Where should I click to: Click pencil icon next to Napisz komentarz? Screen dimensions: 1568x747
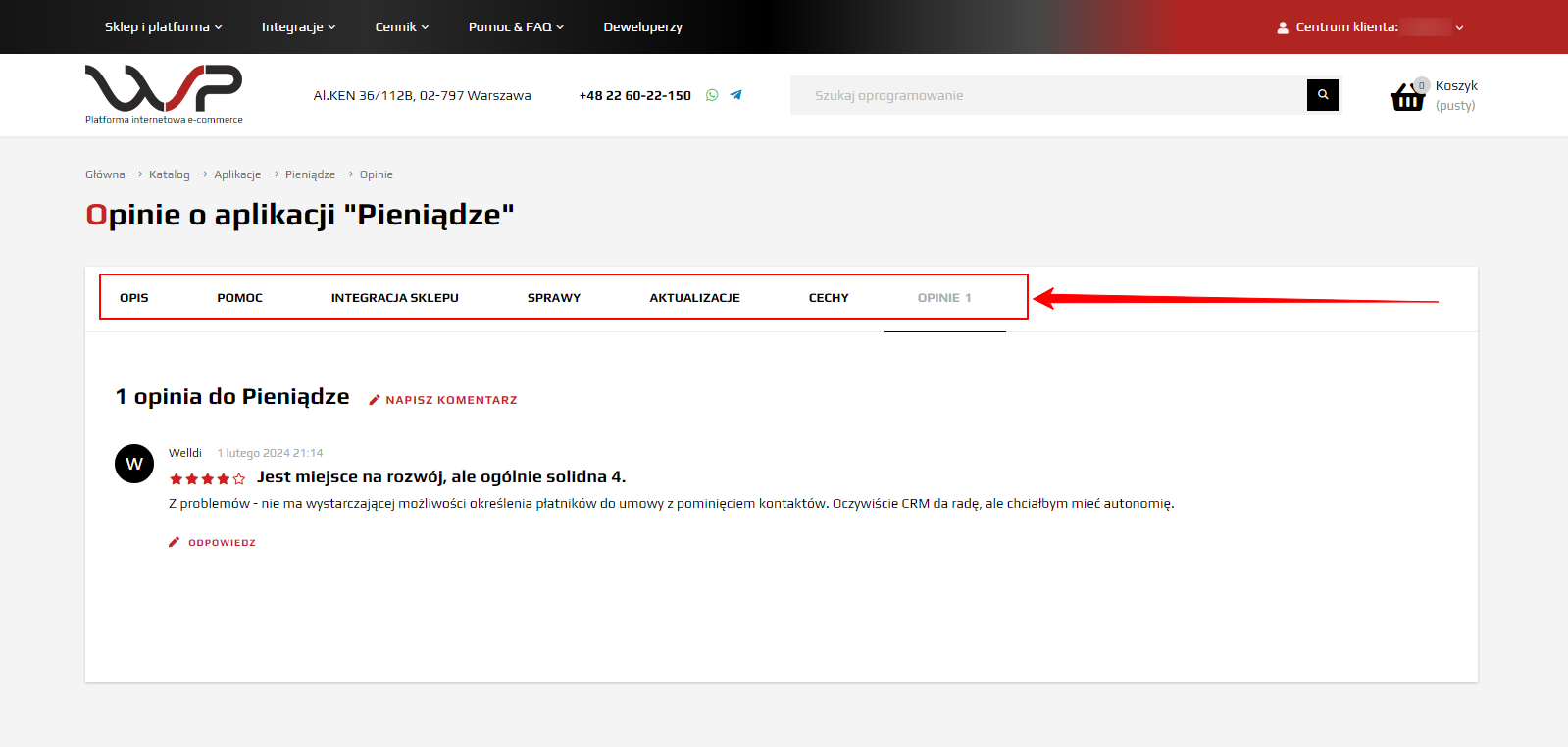coord(375,400)
